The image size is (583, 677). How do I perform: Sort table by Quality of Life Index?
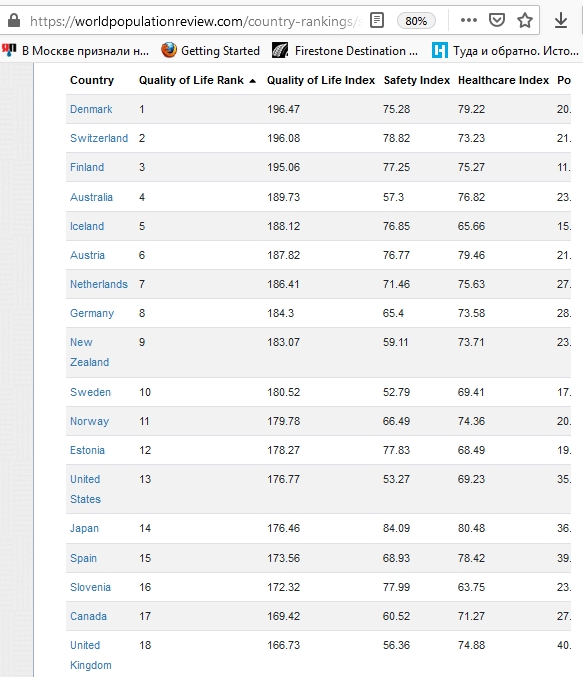pyautogui.click(x=321, y=80)
